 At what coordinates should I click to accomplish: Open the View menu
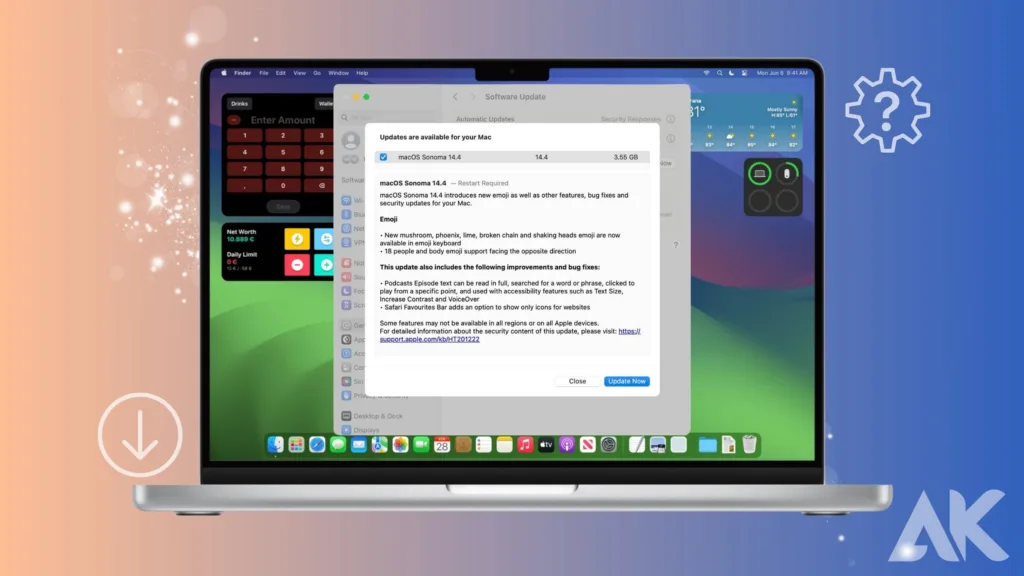(300, 73)
